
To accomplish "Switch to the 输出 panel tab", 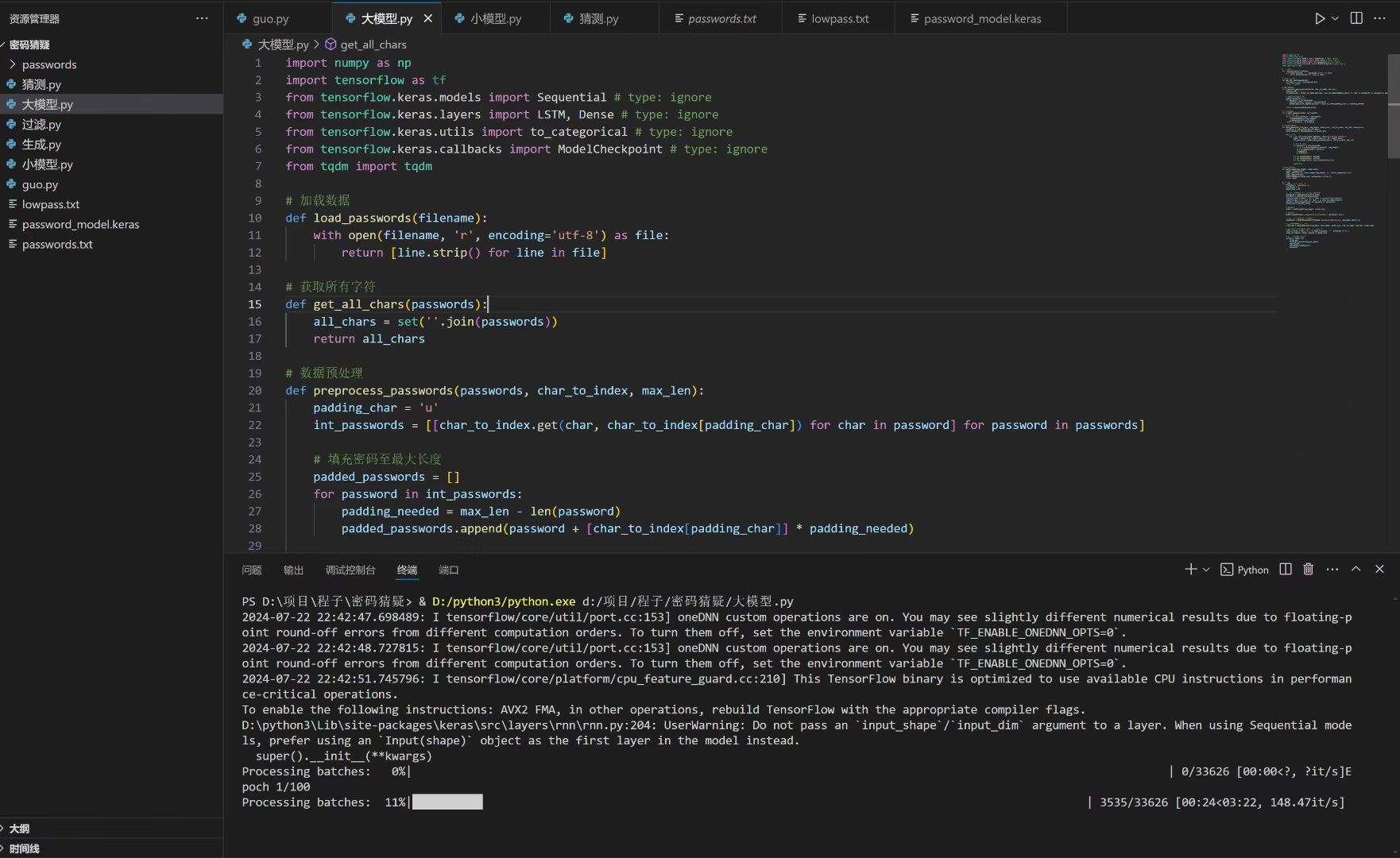I will coord(293,570).
